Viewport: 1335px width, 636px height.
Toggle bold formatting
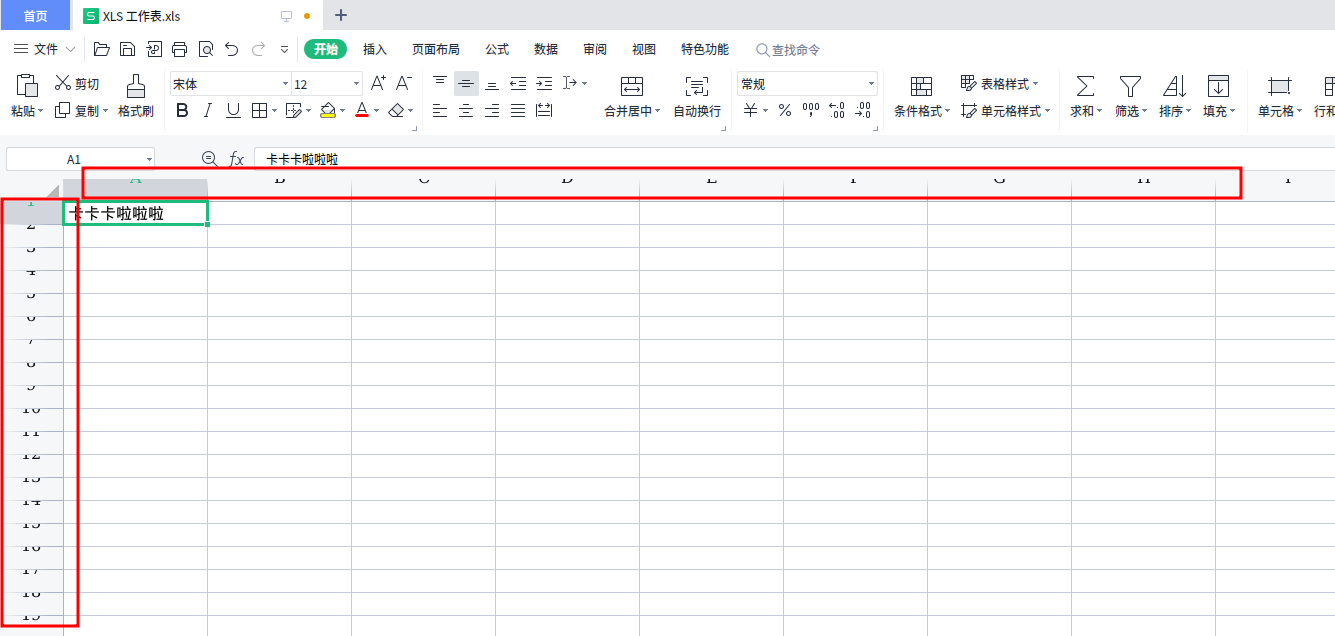(x=182, y=111)
